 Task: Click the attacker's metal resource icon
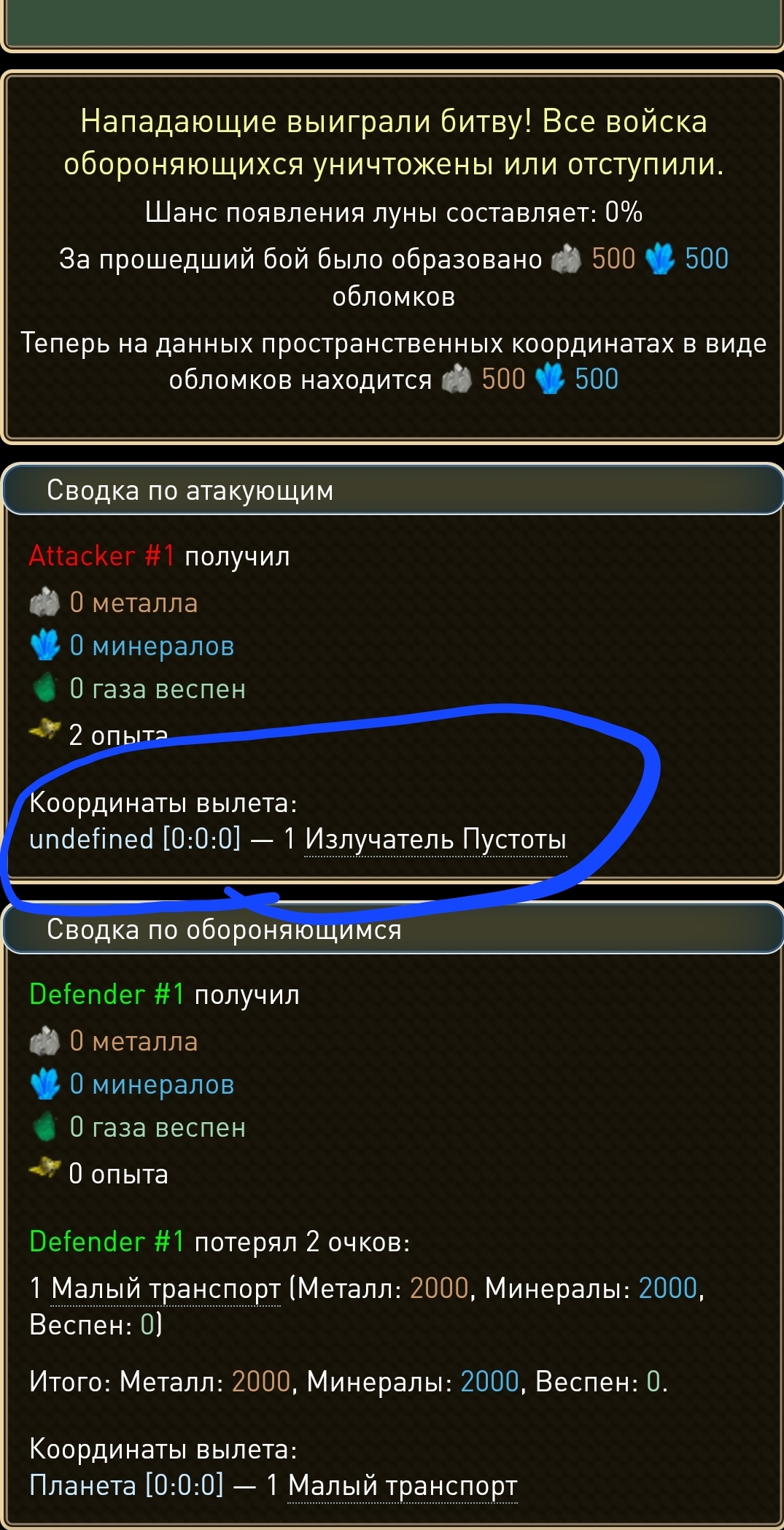44,603
